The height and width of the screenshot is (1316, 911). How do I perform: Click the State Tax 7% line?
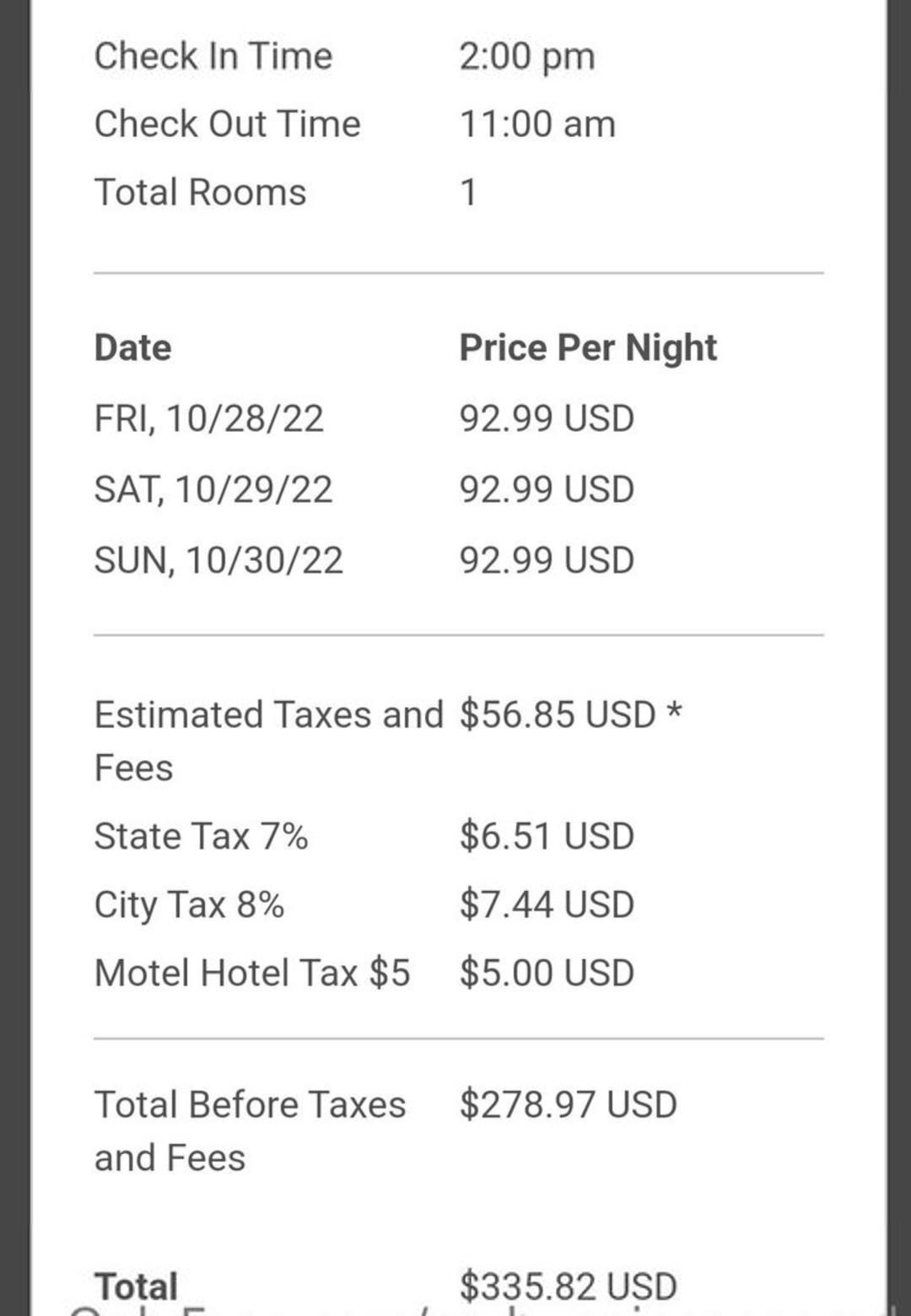[x=201, y=836]
